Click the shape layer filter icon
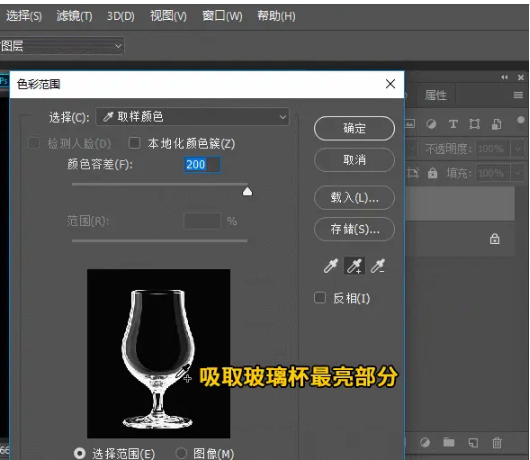530x460 pixels. (x=474, y=124)
